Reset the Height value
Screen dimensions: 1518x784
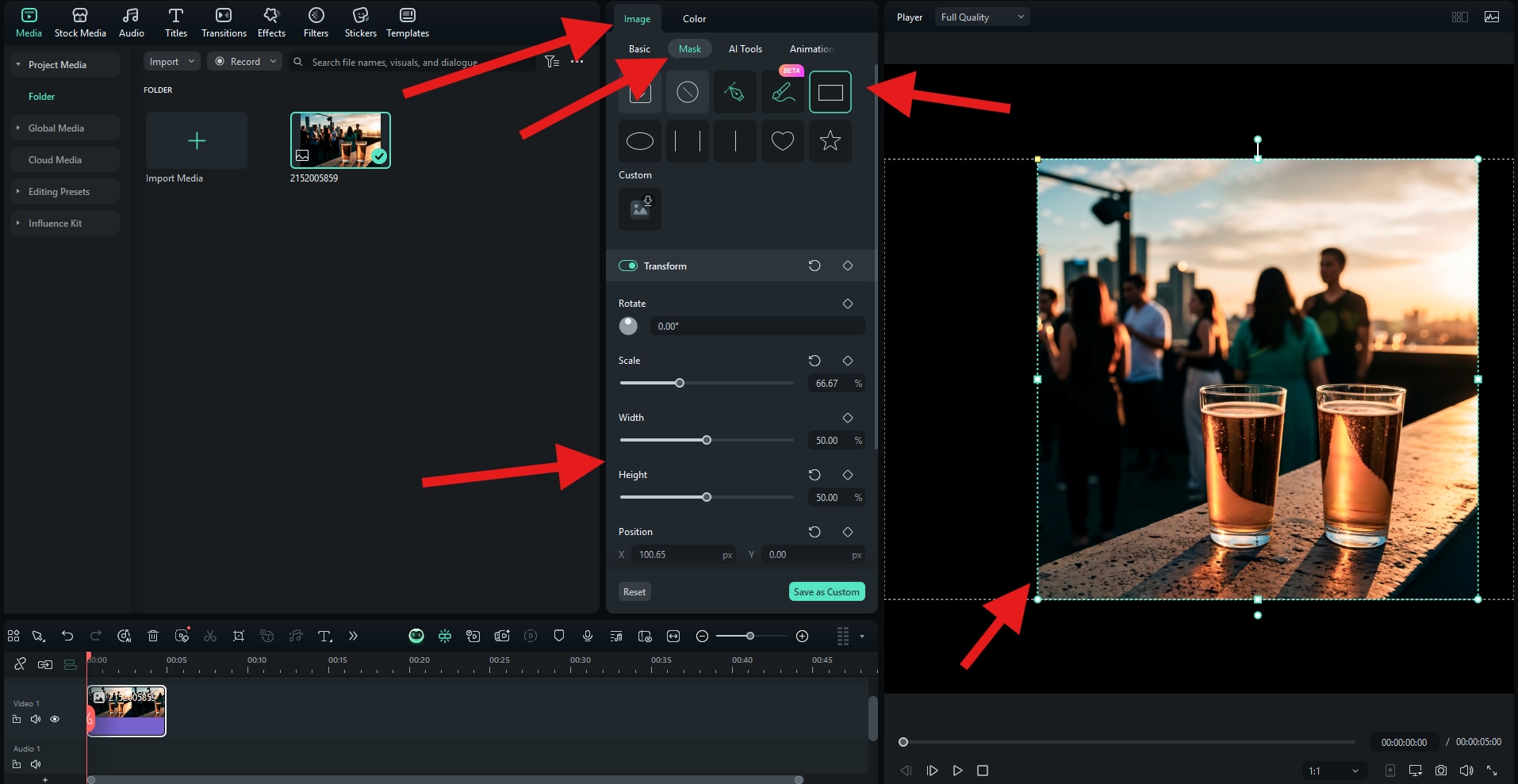(815, 475)
